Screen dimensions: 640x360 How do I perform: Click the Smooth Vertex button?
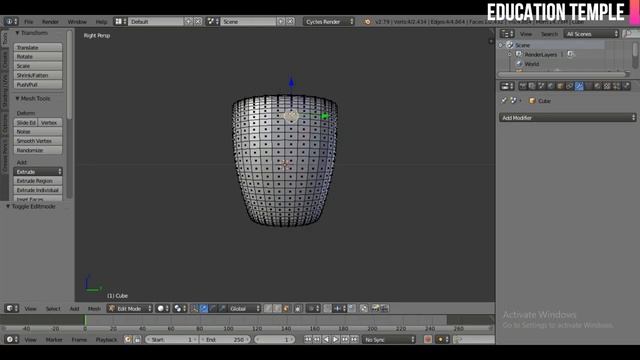point(38,141)
